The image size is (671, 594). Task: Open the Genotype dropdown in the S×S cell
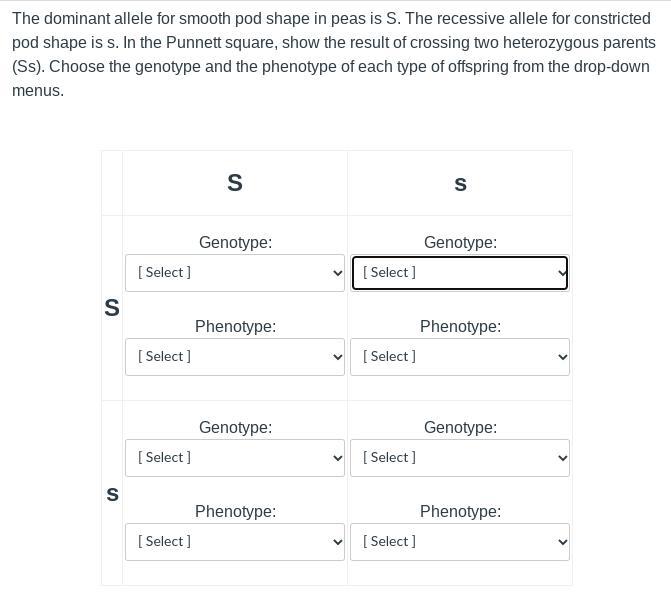tap(235, 273)
